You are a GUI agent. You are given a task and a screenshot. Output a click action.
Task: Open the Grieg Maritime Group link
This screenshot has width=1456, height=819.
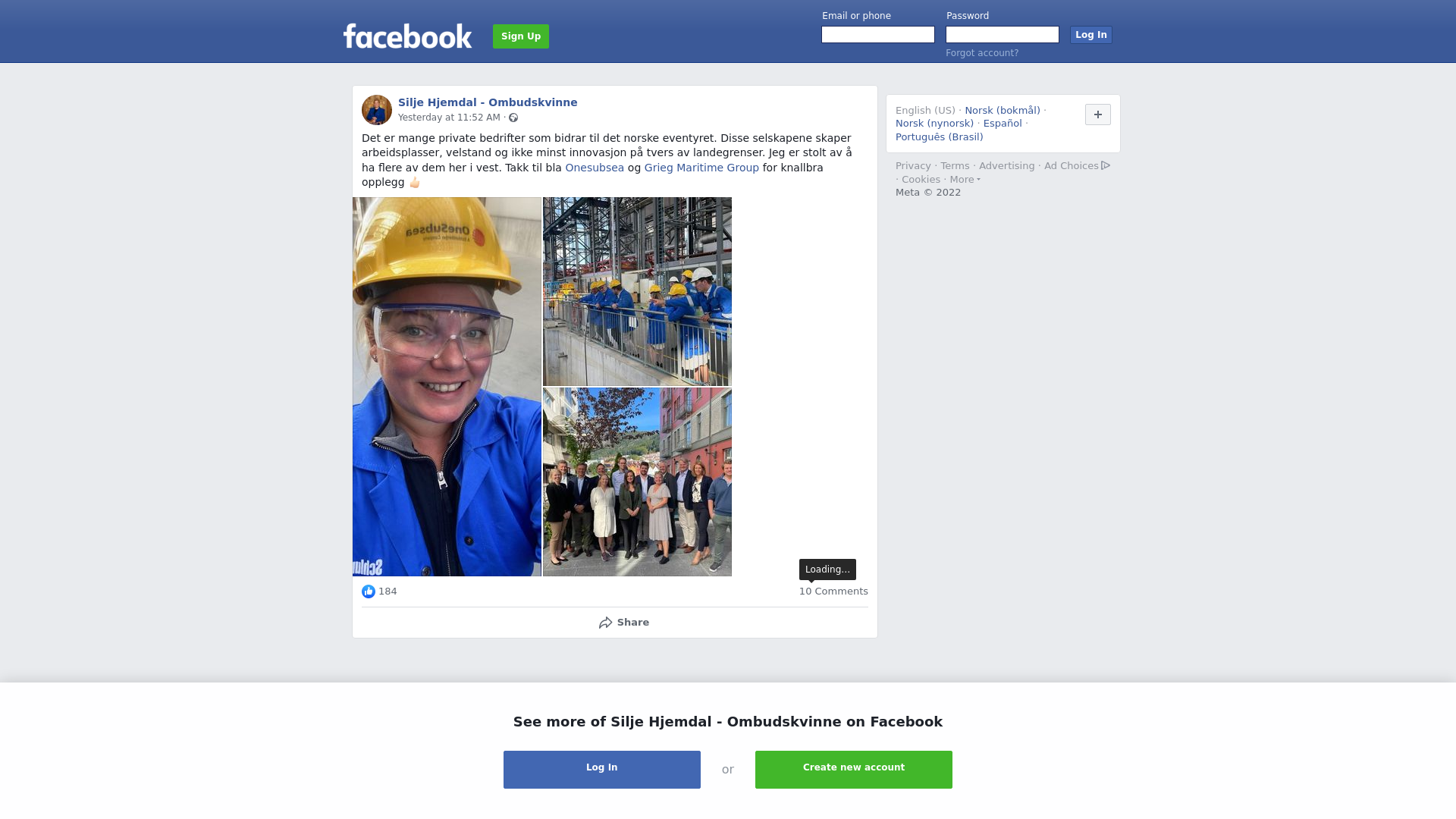(x=701, y=168)
